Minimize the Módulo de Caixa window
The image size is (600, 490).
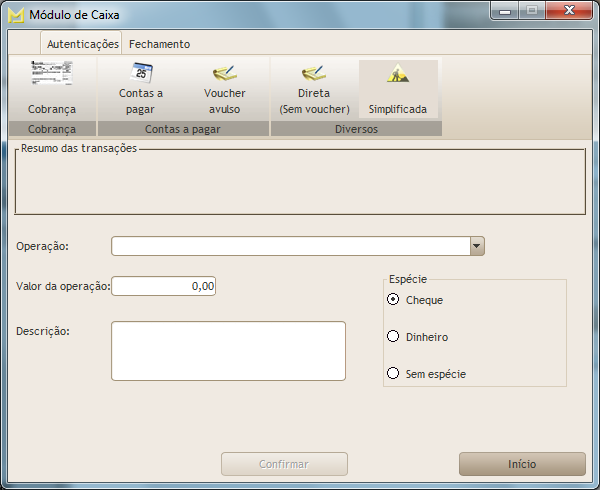coord(505,11)
